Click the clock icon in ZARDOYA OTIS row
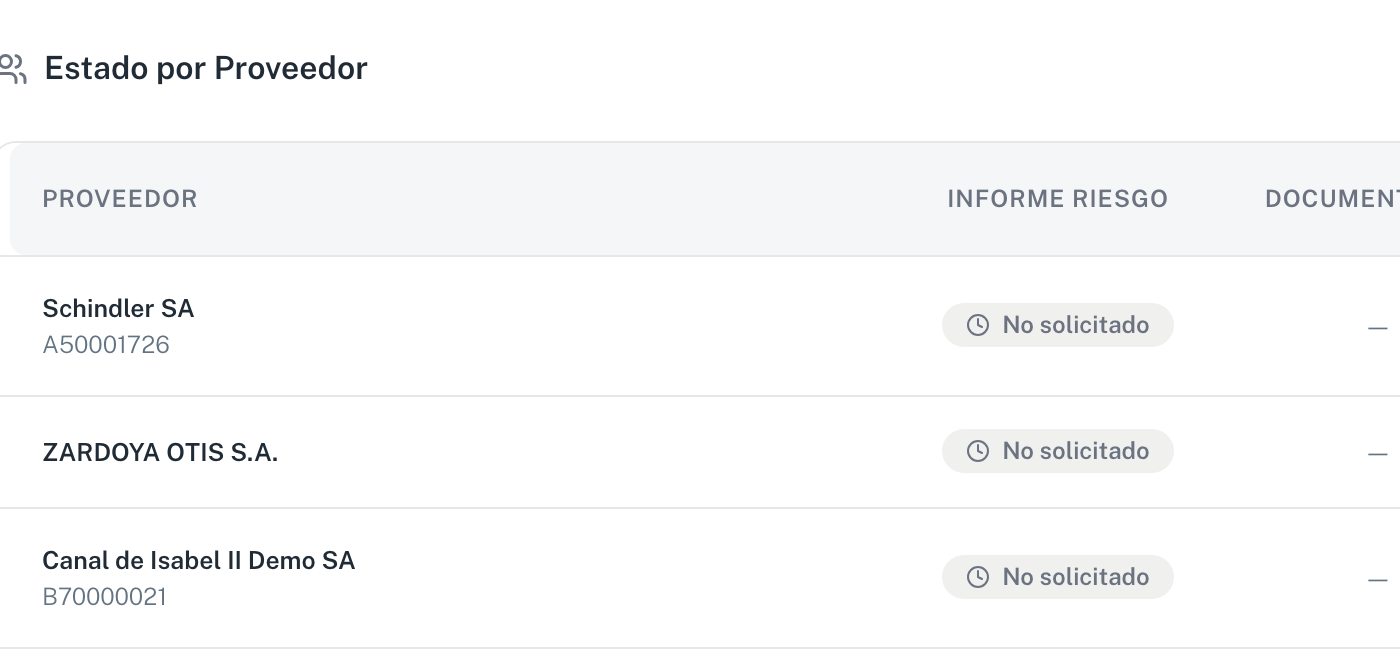The image size is (1400, 660). tap(978, 451)
